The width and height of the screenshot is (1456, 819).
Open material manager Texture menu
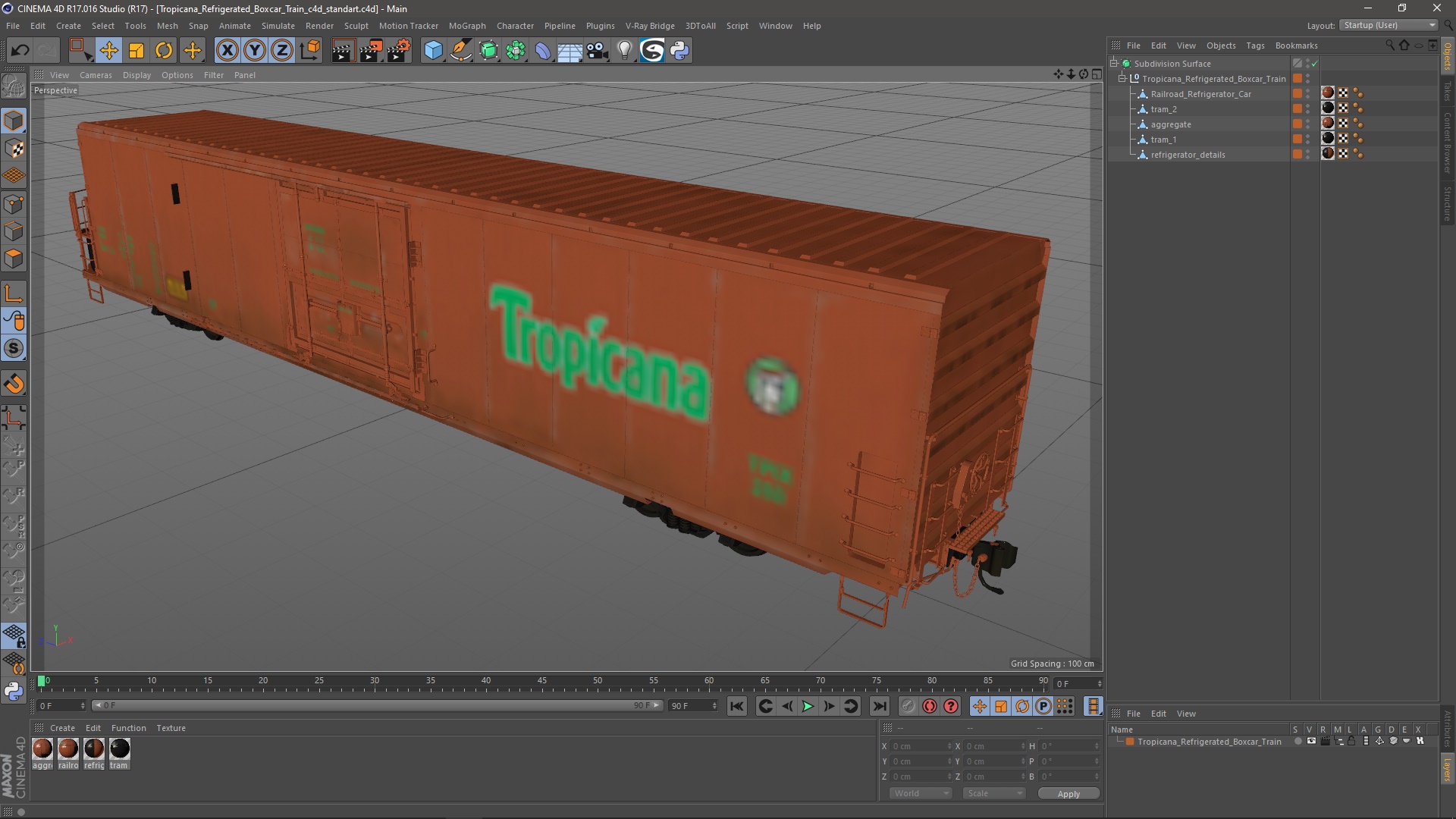171,728
